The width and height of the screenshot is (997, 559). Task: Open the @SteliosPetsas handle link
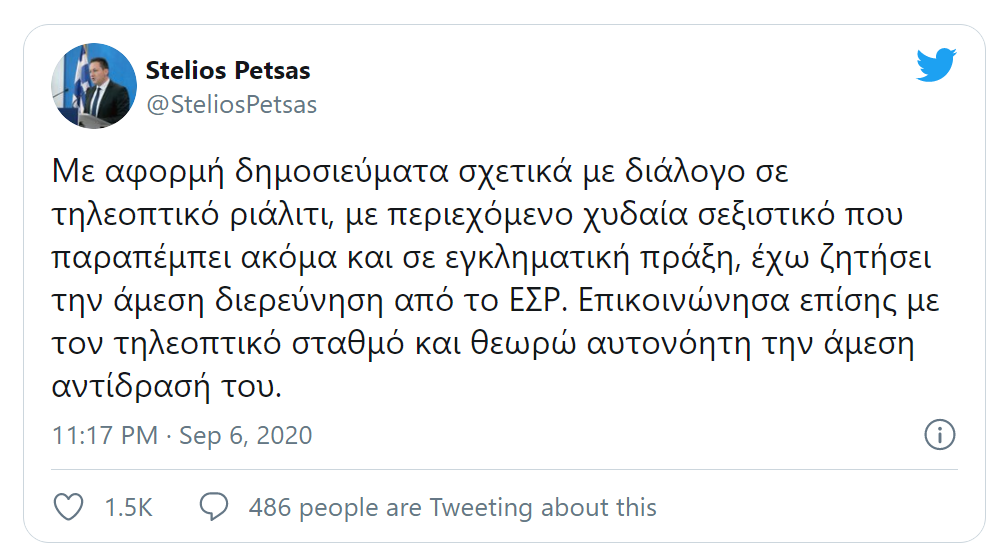tap(232, 104)
